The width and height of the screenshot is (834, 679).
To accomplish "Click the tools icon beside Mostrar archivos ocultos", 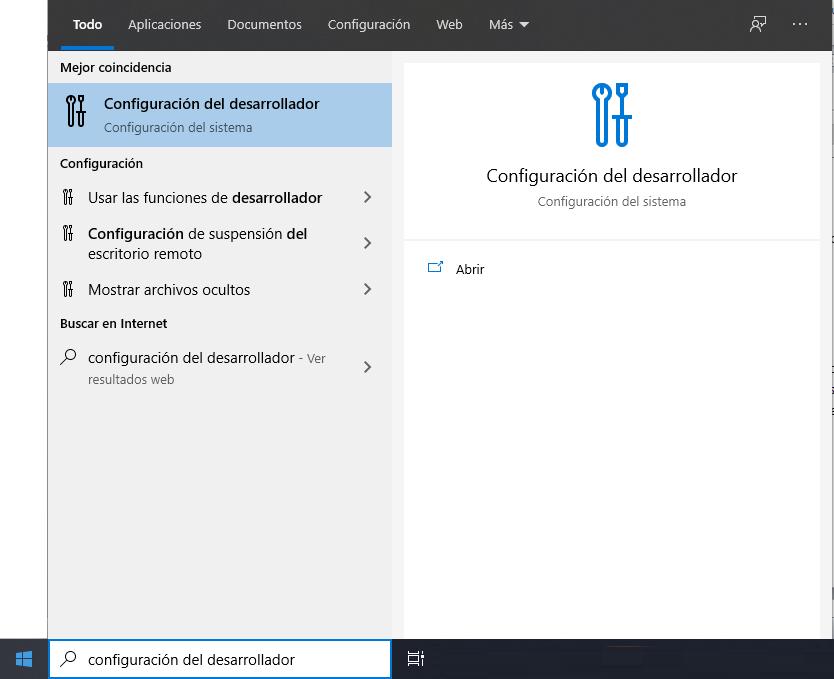I will (68, 290).
